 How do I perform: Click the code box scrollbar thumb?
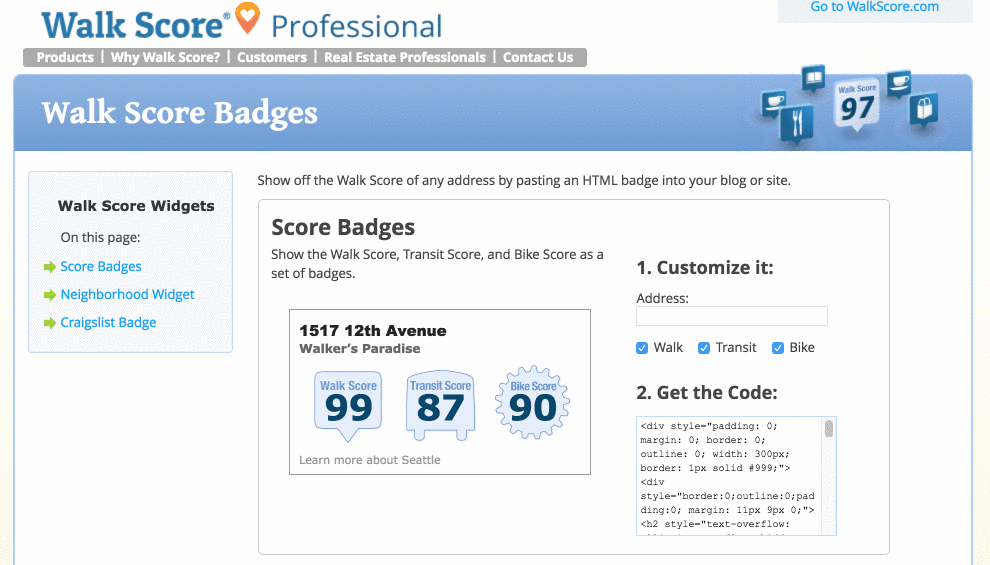829,429
